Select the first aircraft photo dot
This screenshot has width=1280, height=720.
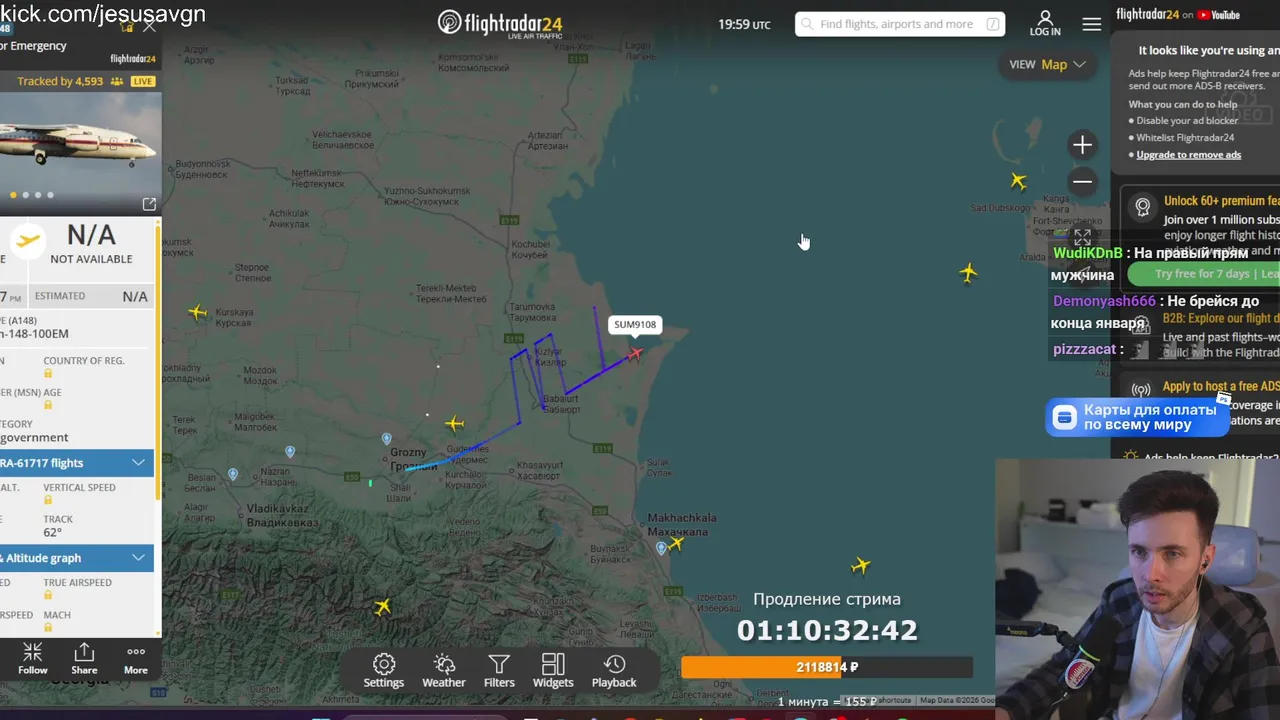(13, 195)
